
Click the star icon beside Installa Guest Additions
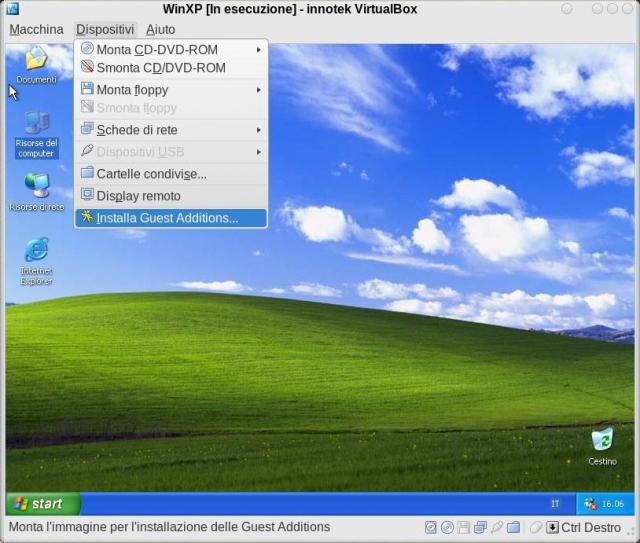(x=87, y=216)
